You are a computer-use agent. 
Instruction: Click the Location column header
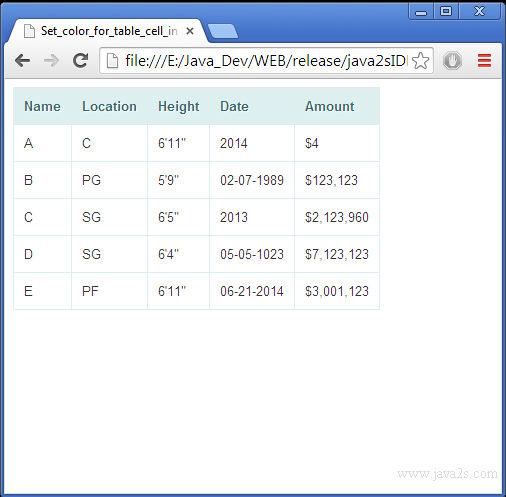(x=109, y=106)
